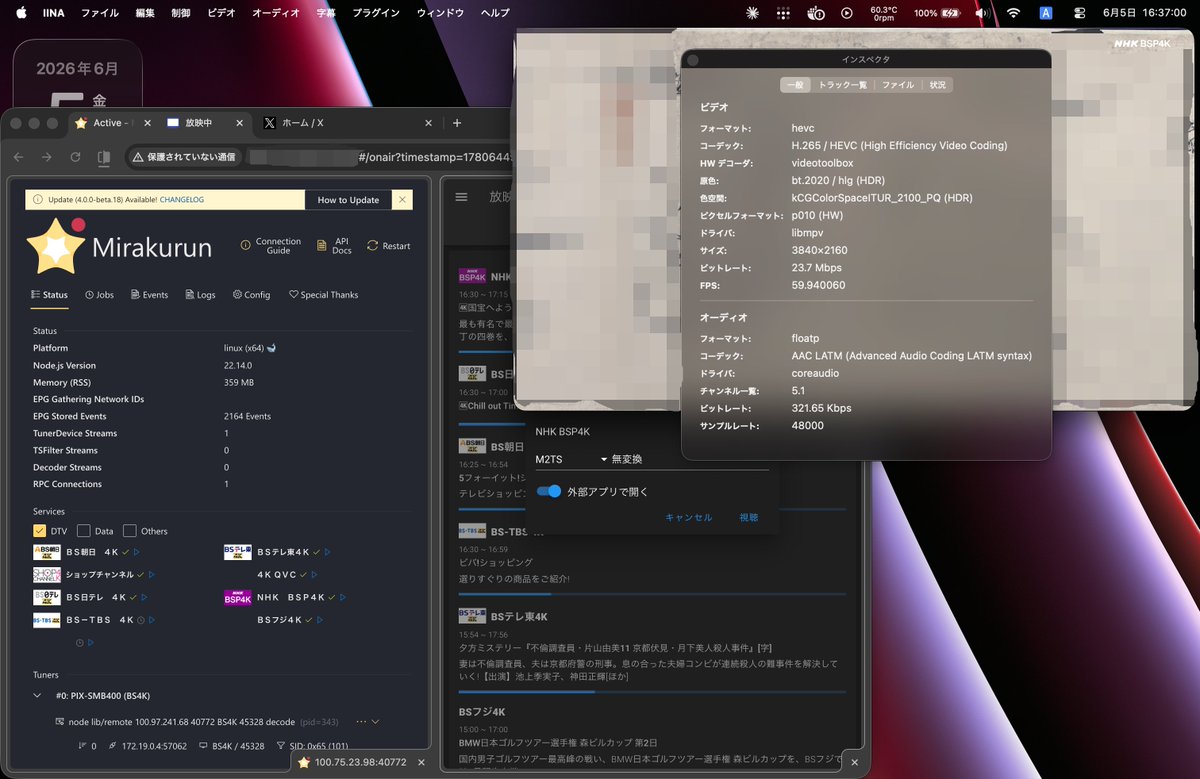Open the Special Thanks tab

tap(323, 295)
